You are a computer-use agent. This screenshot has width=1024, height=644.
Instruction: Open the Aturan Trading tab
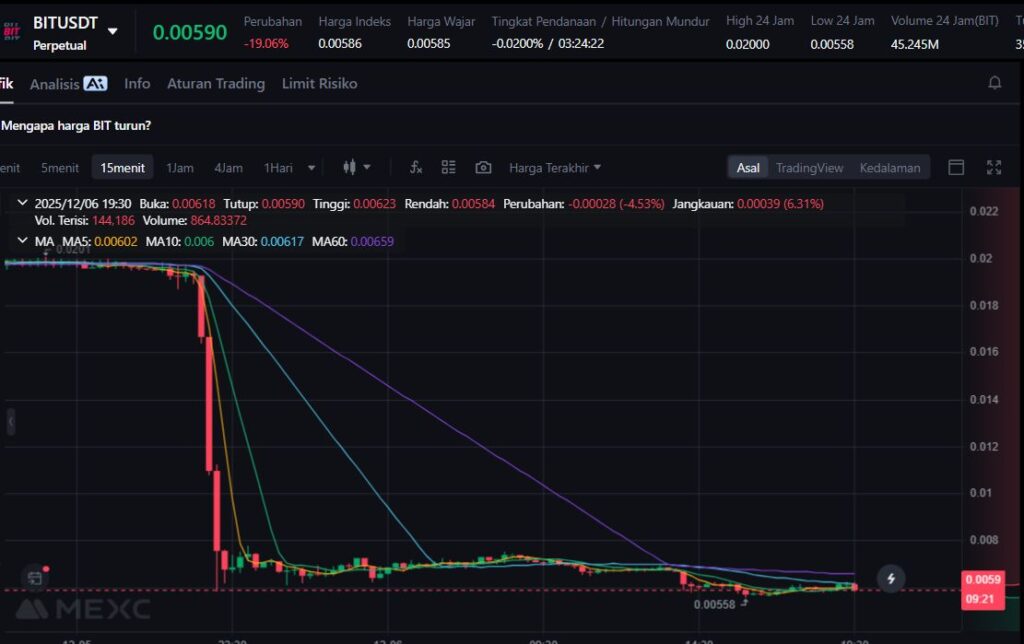point(215,84)
